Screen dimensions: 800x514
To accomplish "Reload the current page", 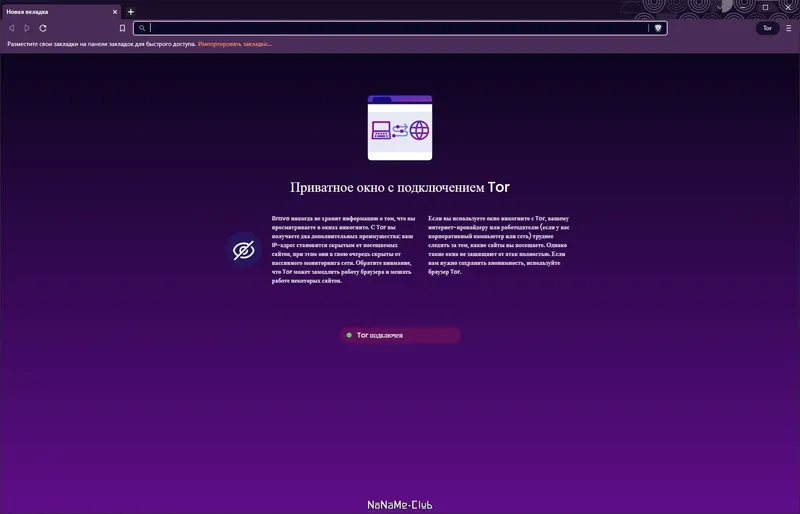I will pyautogui.click(x=43, y=28).
